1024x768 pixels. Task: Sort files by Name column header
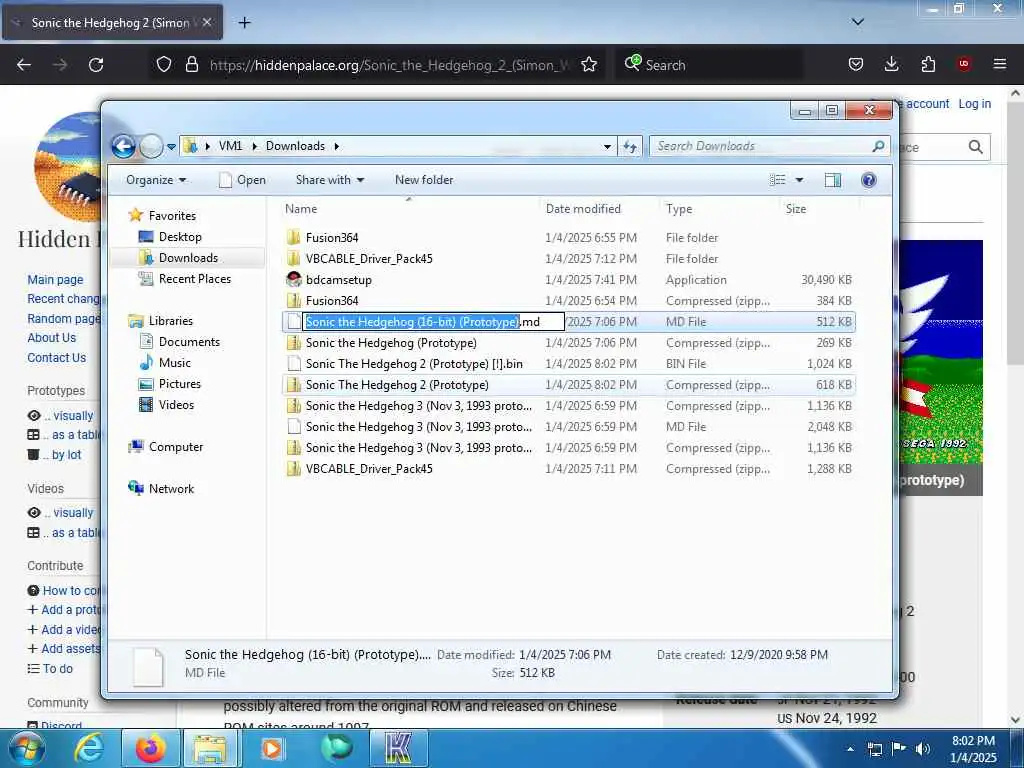click(x=301, y=209)
